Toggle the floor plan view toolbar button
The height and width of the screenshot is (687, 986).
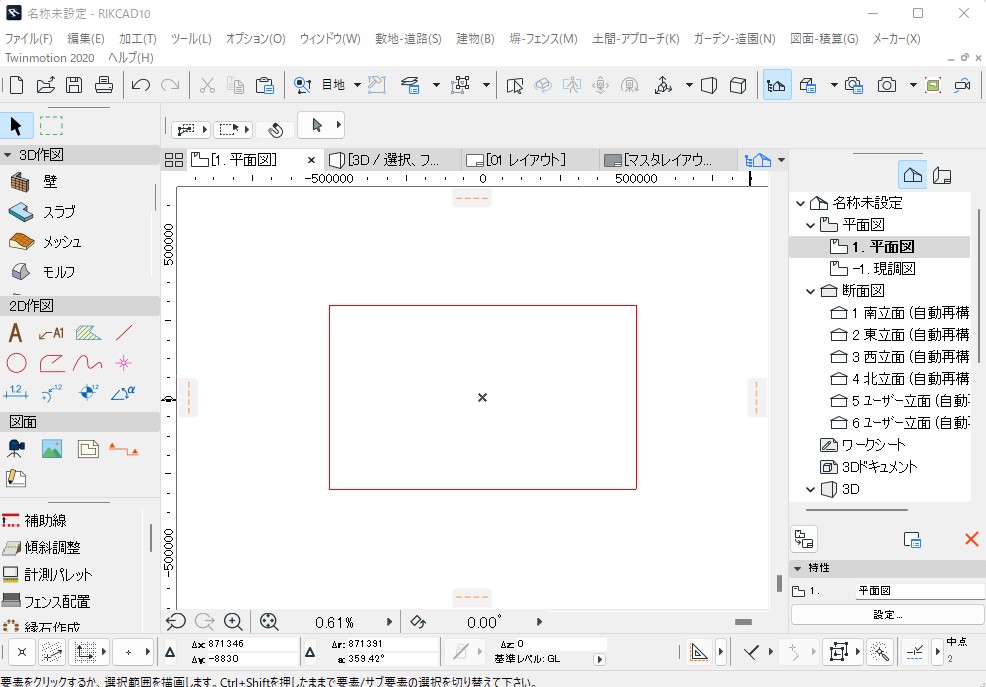tap(777, 86)
